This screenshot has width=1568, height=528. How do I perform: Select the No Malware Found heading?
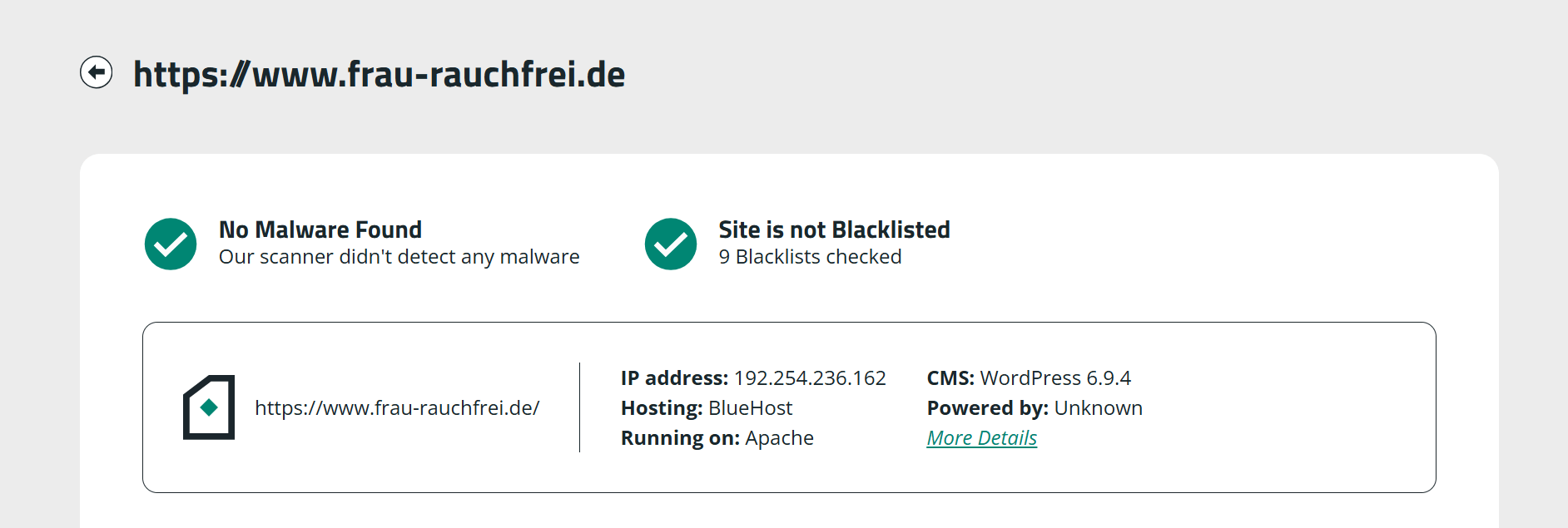tap(320, 229)
